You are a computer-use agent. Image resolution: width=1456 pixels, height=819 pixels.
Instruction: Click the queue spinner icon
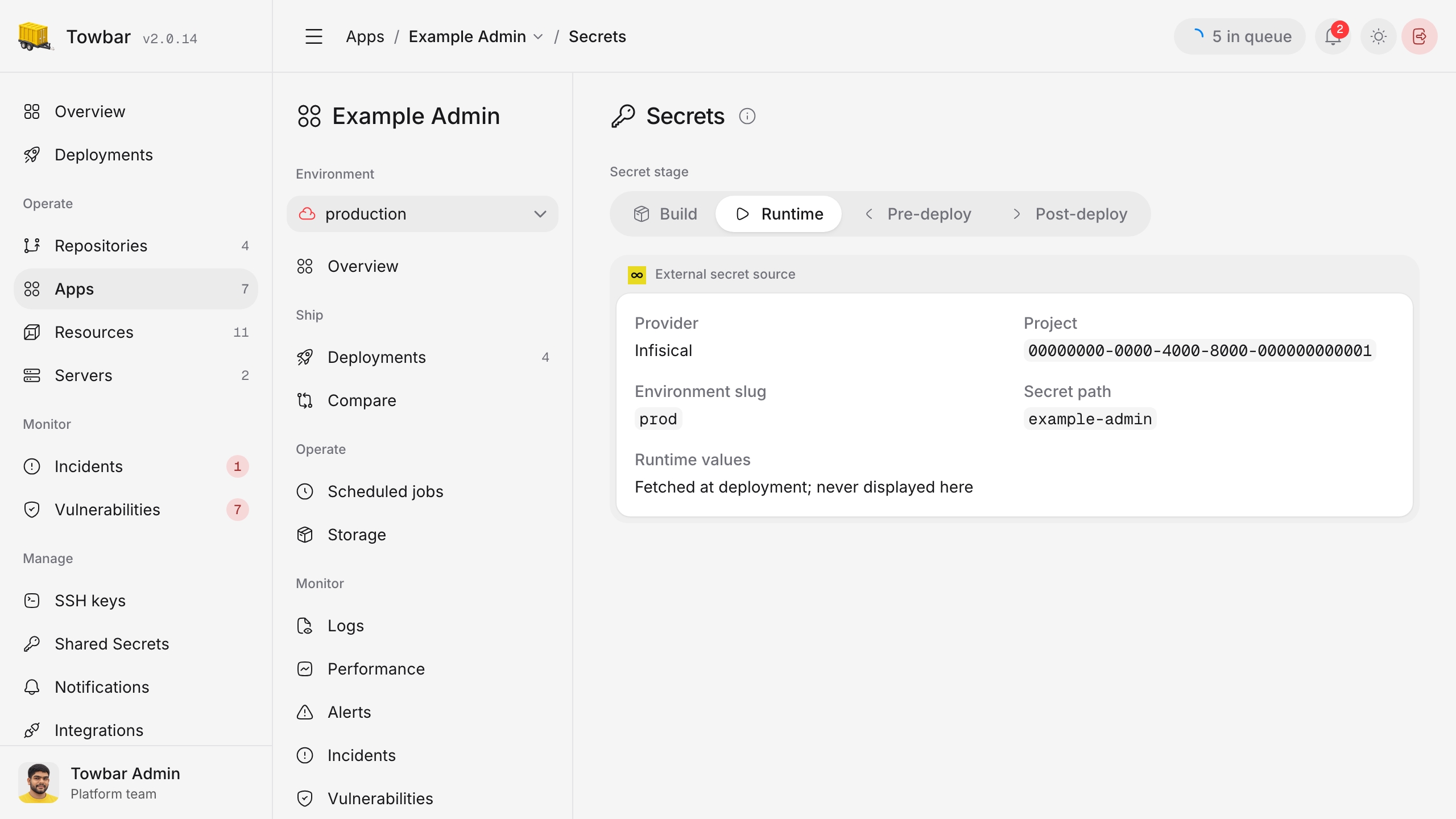[1198, 36]
